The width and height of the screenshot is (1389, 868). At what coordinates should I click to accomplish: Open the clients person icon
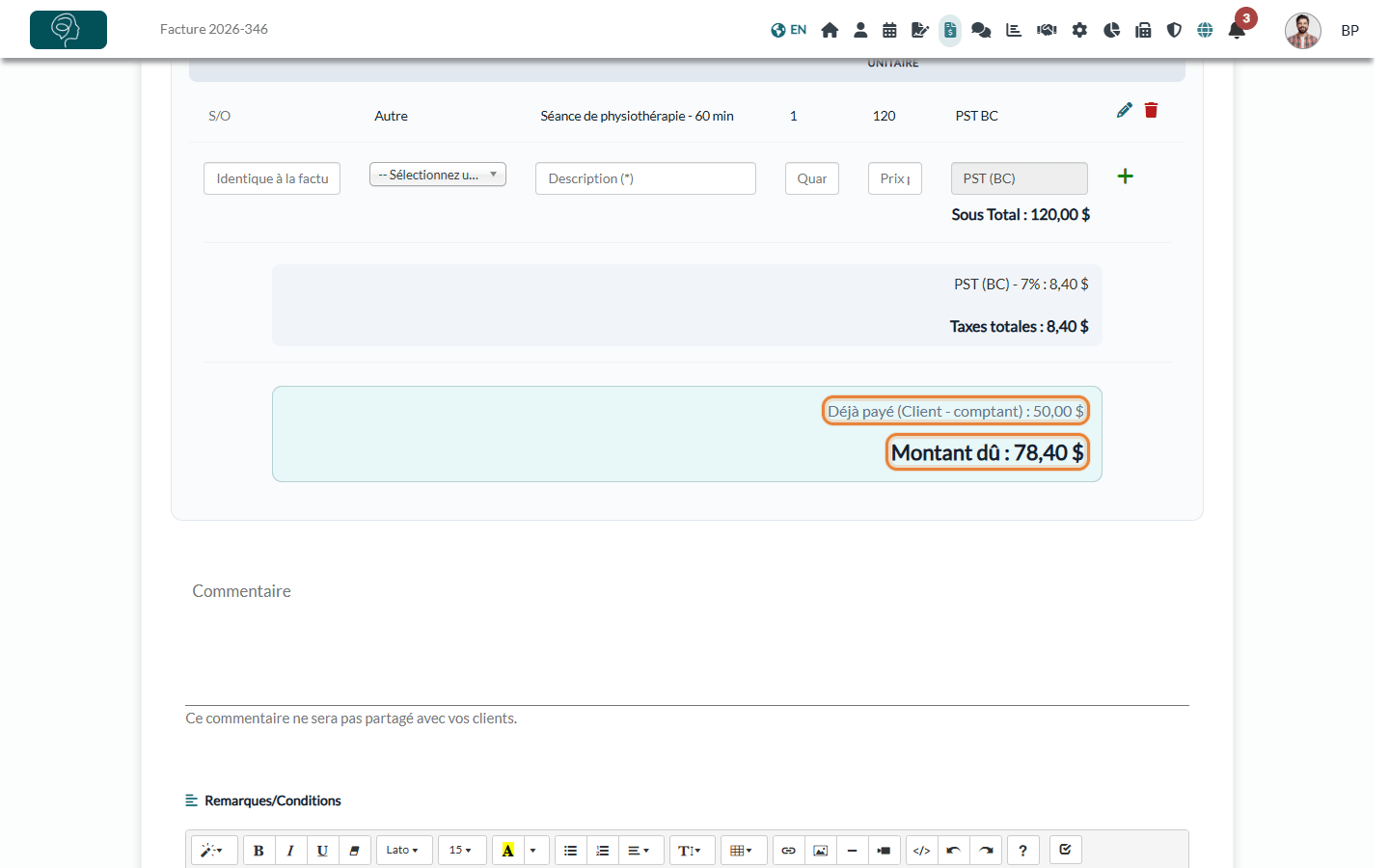coord(860,30)
